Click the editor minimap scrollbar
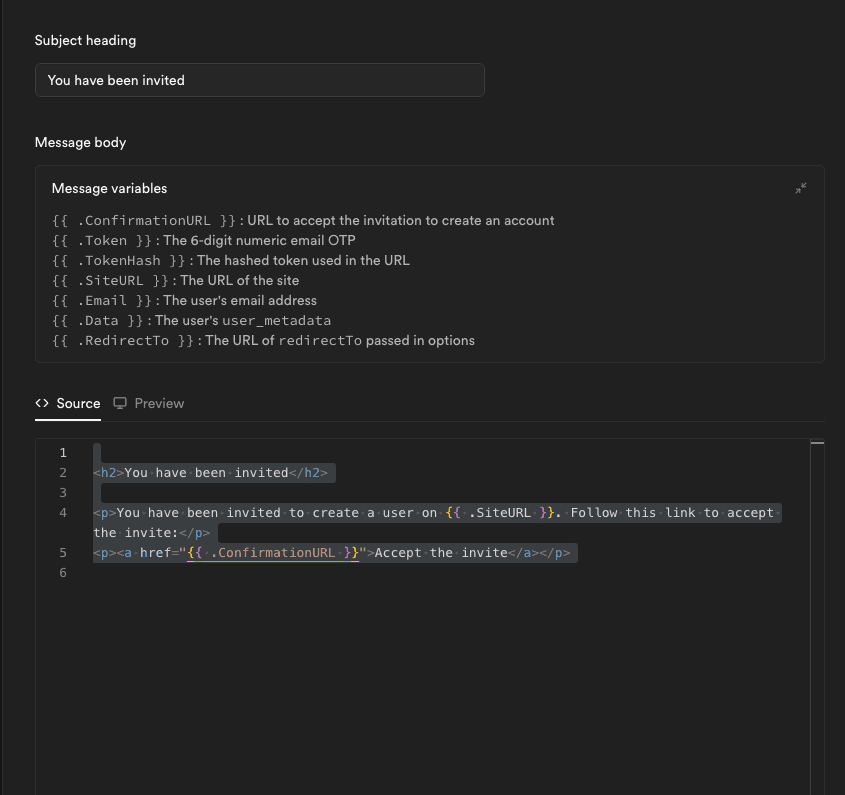Screen dimensions: 845x795 pyautogui.click(x=817, y=617)
